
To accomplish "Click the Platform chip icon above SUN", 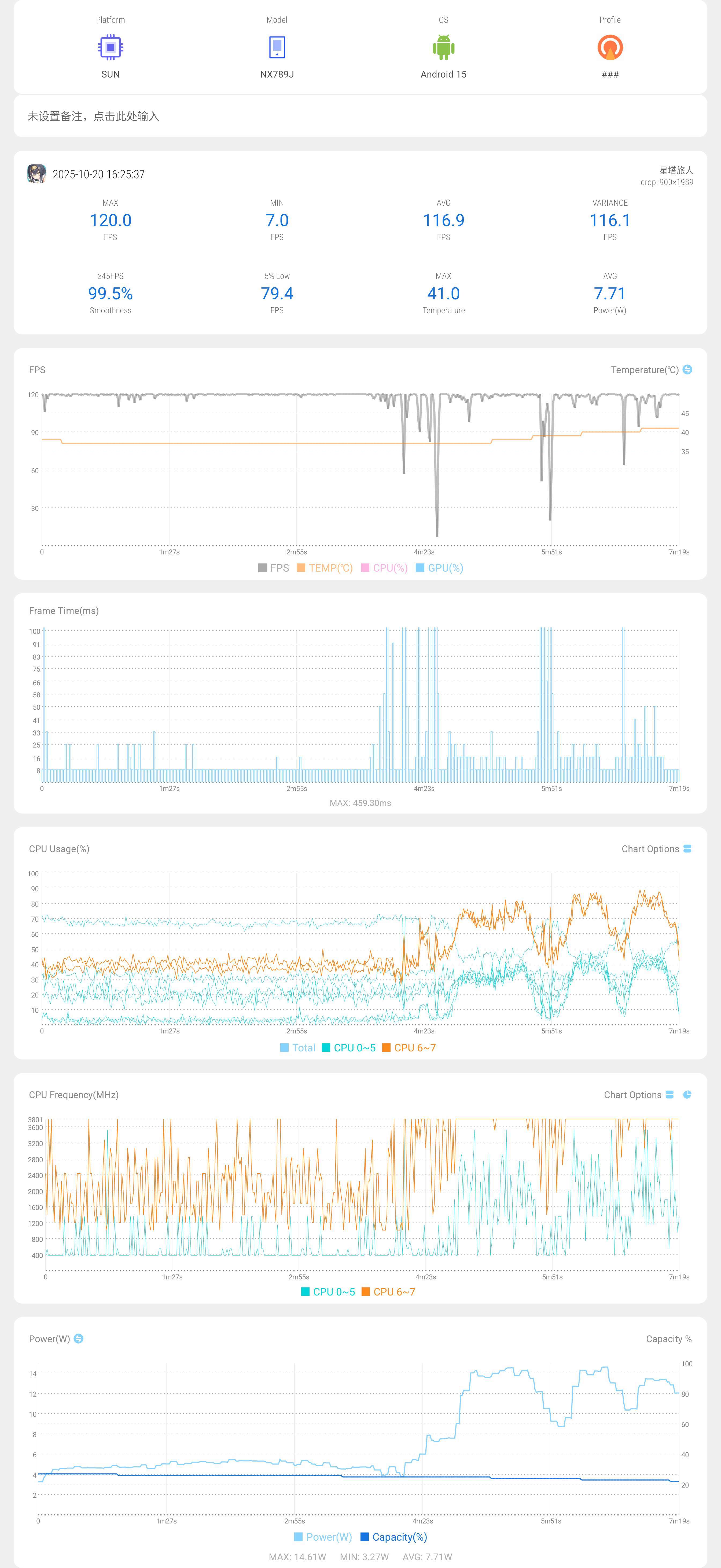I will coord(110,47).
